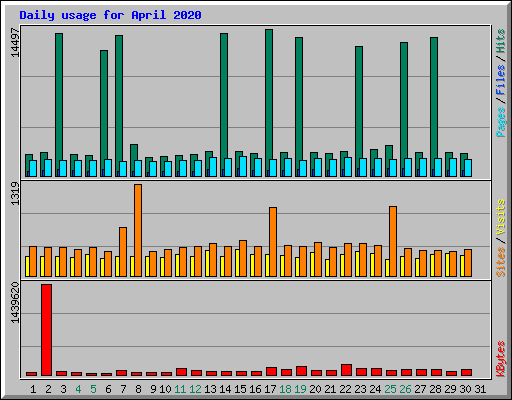Click day label 31 on the x-axis

pyautogui.click(x=480, y=389)
